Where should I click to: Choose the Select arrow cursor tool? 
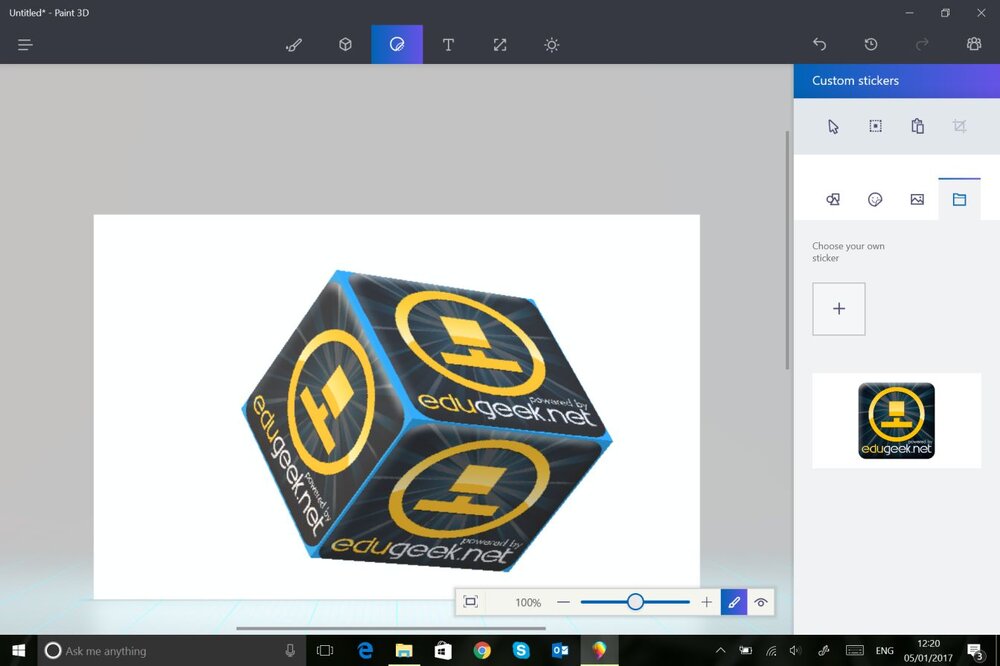click(x=834, y=126)
